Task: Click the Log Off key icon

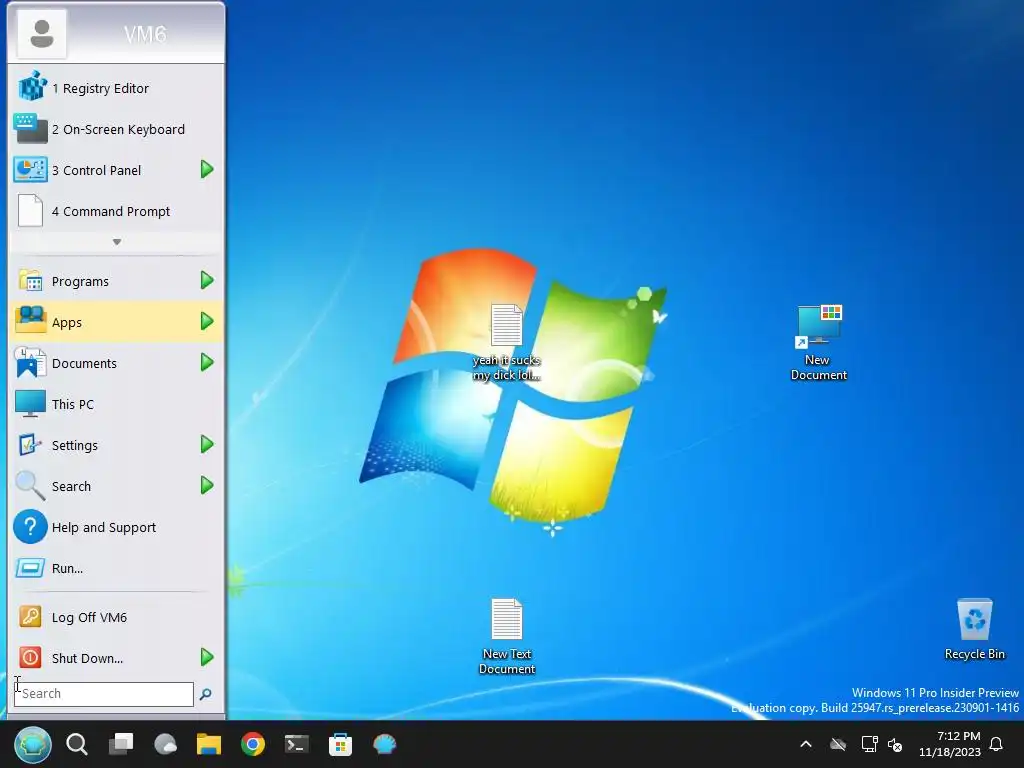Action: [x=30, y=616]
